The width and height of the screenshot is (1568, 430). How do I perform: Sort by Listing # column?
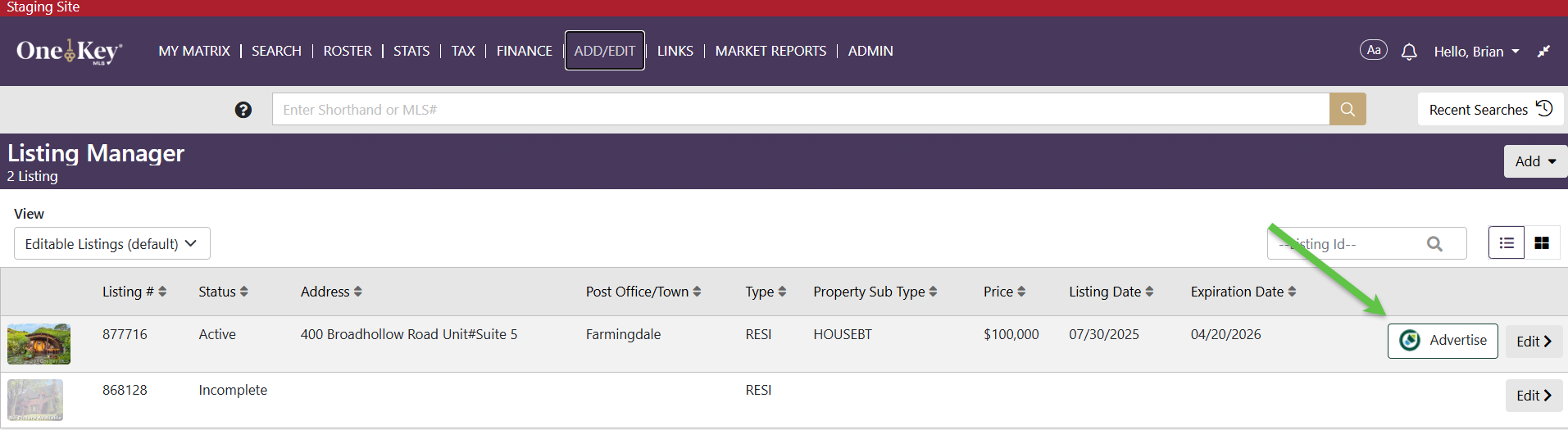click(x=134, y=292)
